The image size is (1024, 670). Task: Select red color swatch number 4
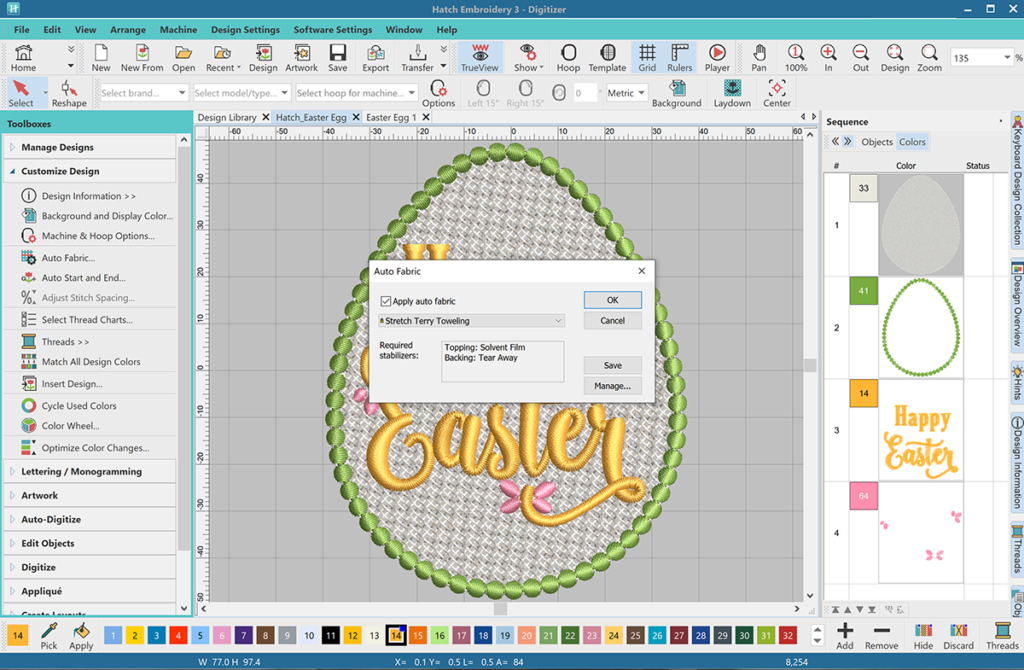click(x=178, y=635)
